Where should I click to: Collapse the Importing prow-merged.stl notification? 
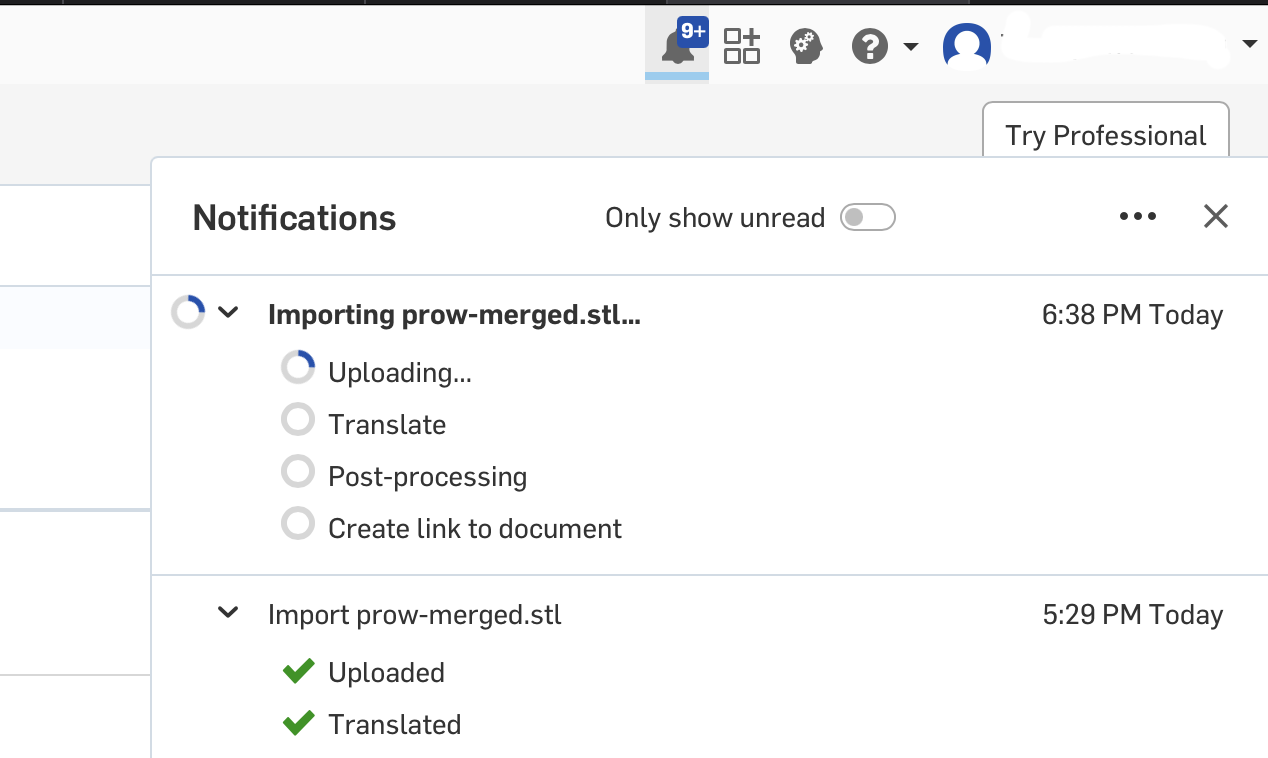tap(229, 313)
